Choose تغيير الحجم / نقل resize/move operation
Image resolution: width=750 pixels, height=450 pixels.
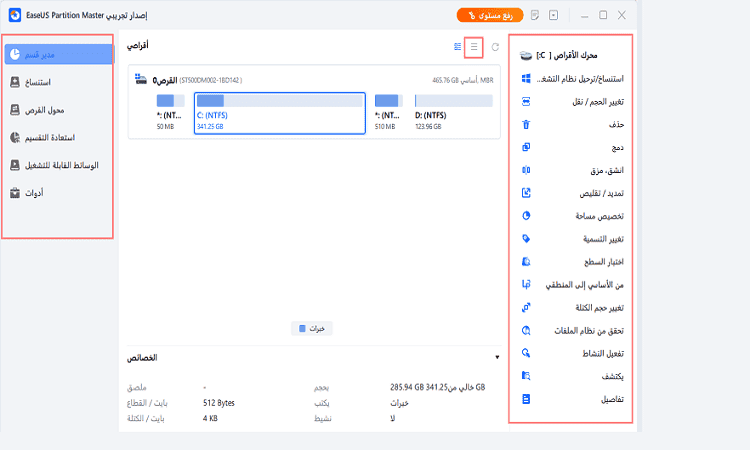[x=572, y=102]
